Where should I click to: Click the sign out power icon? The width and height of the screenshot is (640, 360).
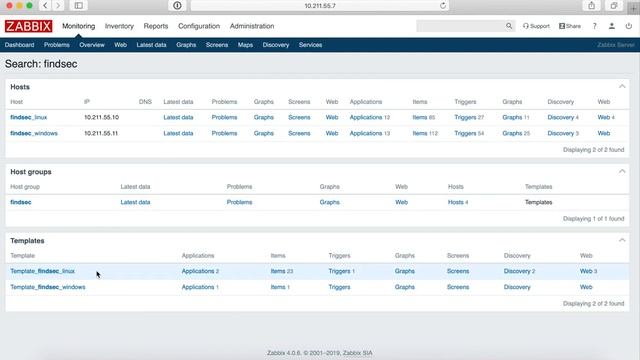pyautogui.click(x=629, y=26)
